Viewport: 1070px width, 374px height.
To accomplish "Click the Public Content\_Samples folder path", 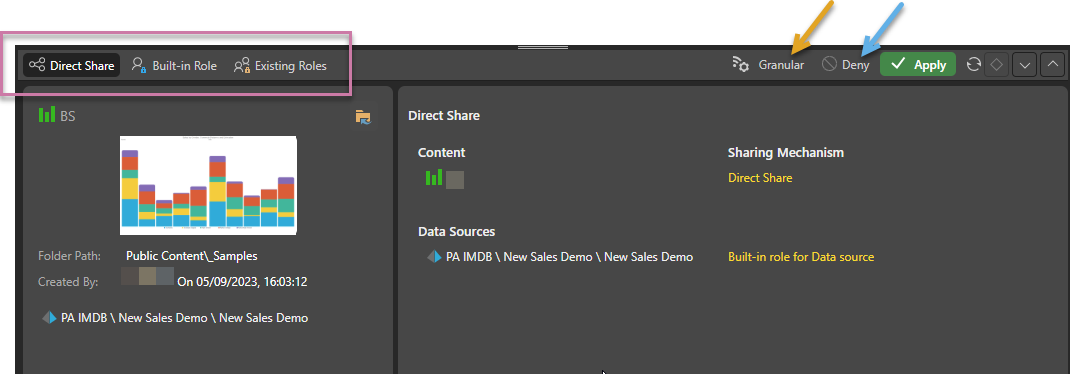I will click(192, 256).
